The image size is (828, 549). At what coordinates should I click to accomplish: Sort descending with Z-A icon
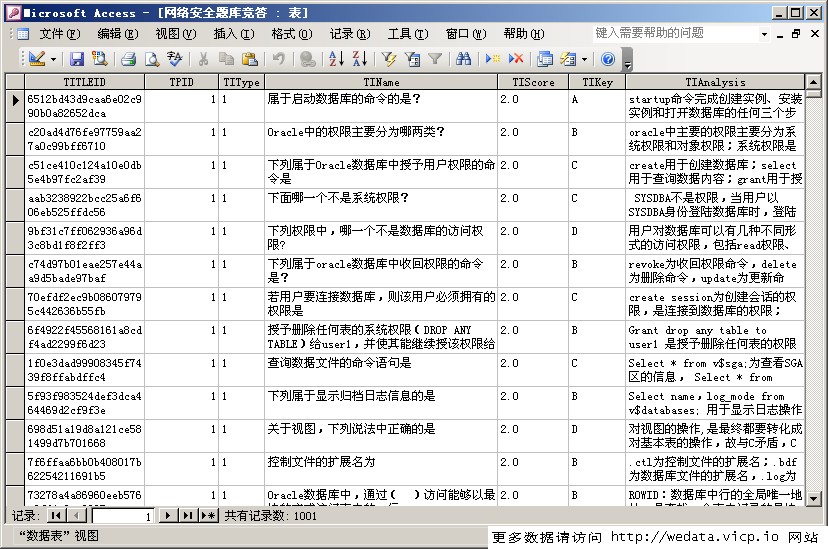pyautogui.click(x=360, y=59)
